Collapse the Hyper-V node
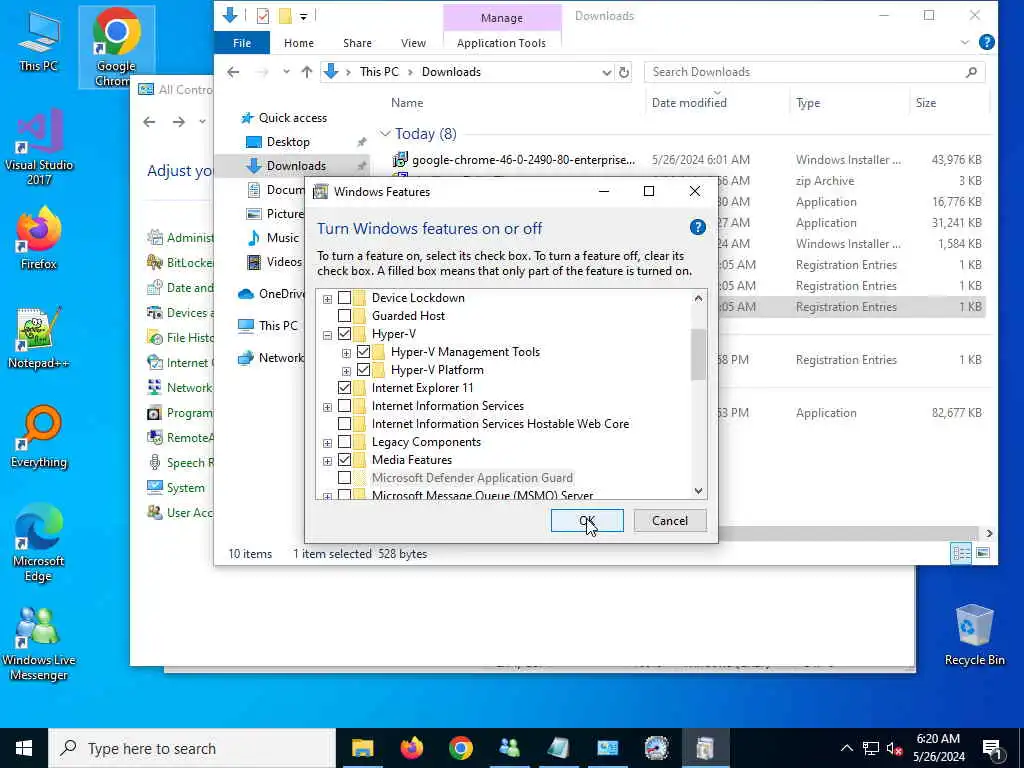 [x=327, y=335]
